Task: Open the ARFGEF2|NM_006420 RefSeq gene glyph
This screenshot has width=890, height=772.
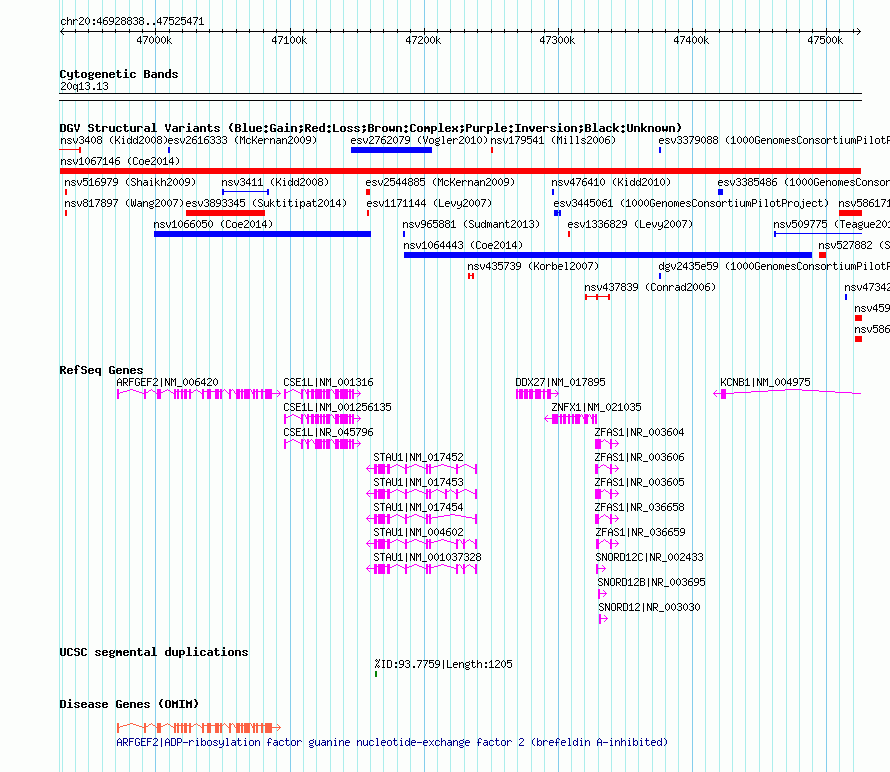Action: (199, 394)
